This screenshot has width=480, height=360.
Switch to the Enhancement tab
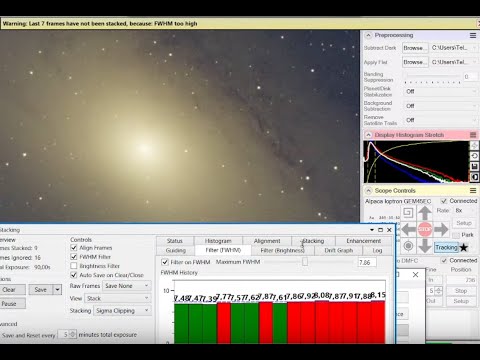point(363,241)
